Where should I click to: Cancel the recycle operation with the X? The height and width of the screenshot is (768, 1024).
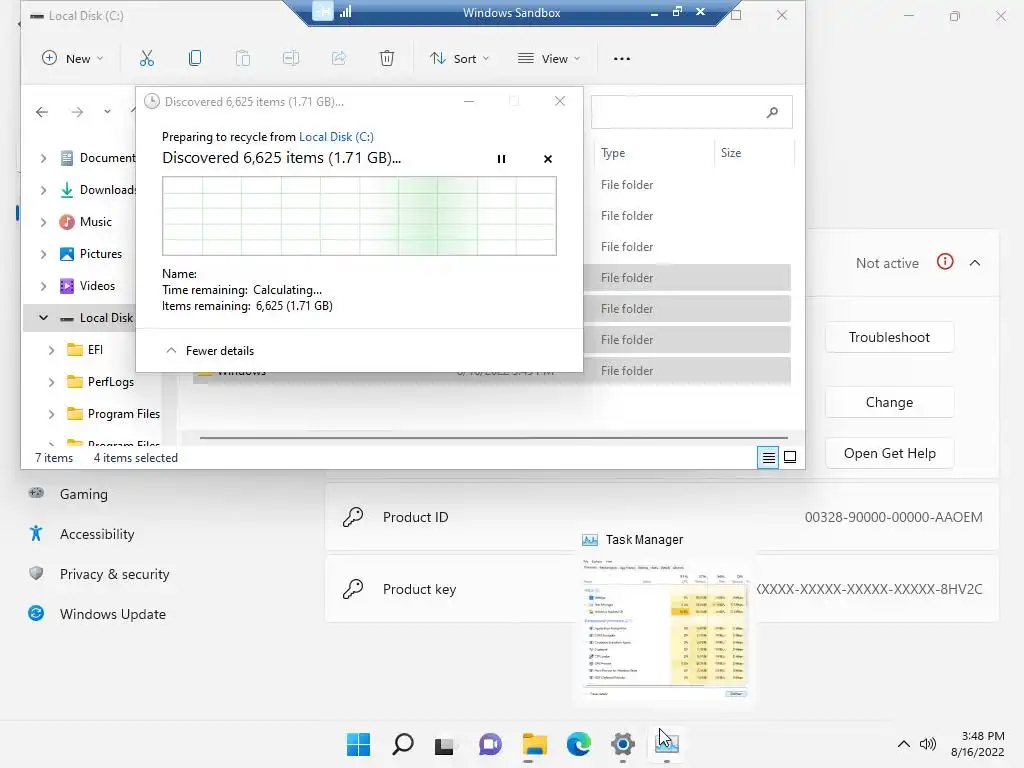tap(548, 159)
